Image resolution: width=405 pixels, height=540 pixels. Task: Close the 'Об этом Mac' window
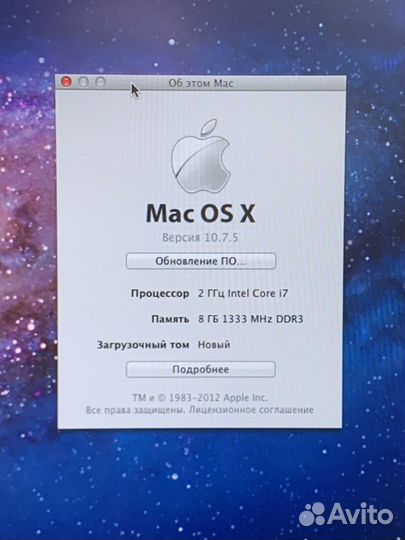pos(66,82)
